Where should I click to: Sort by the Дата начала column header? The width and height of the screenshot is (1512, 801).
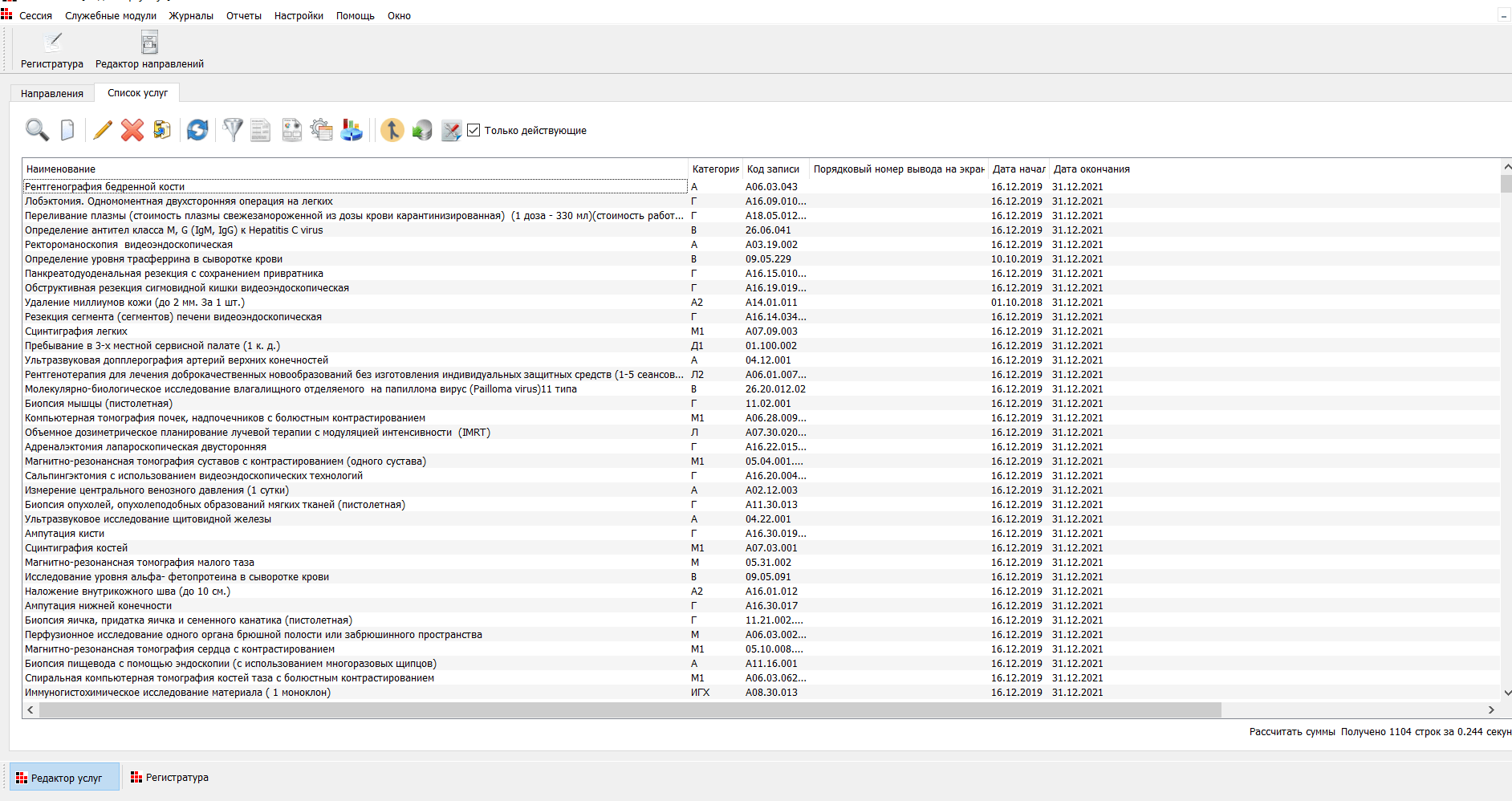click(x=1018, y=169)
